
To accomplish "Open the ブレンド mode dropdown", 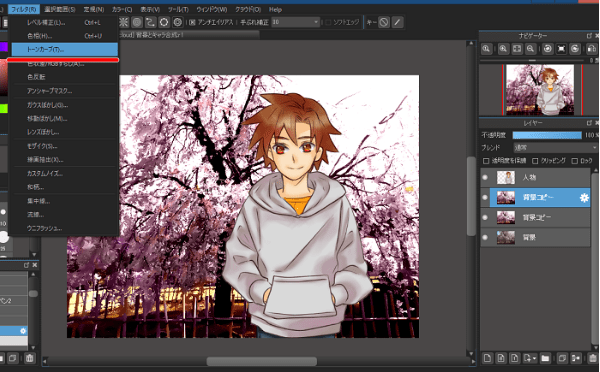I will pos(555,147).
